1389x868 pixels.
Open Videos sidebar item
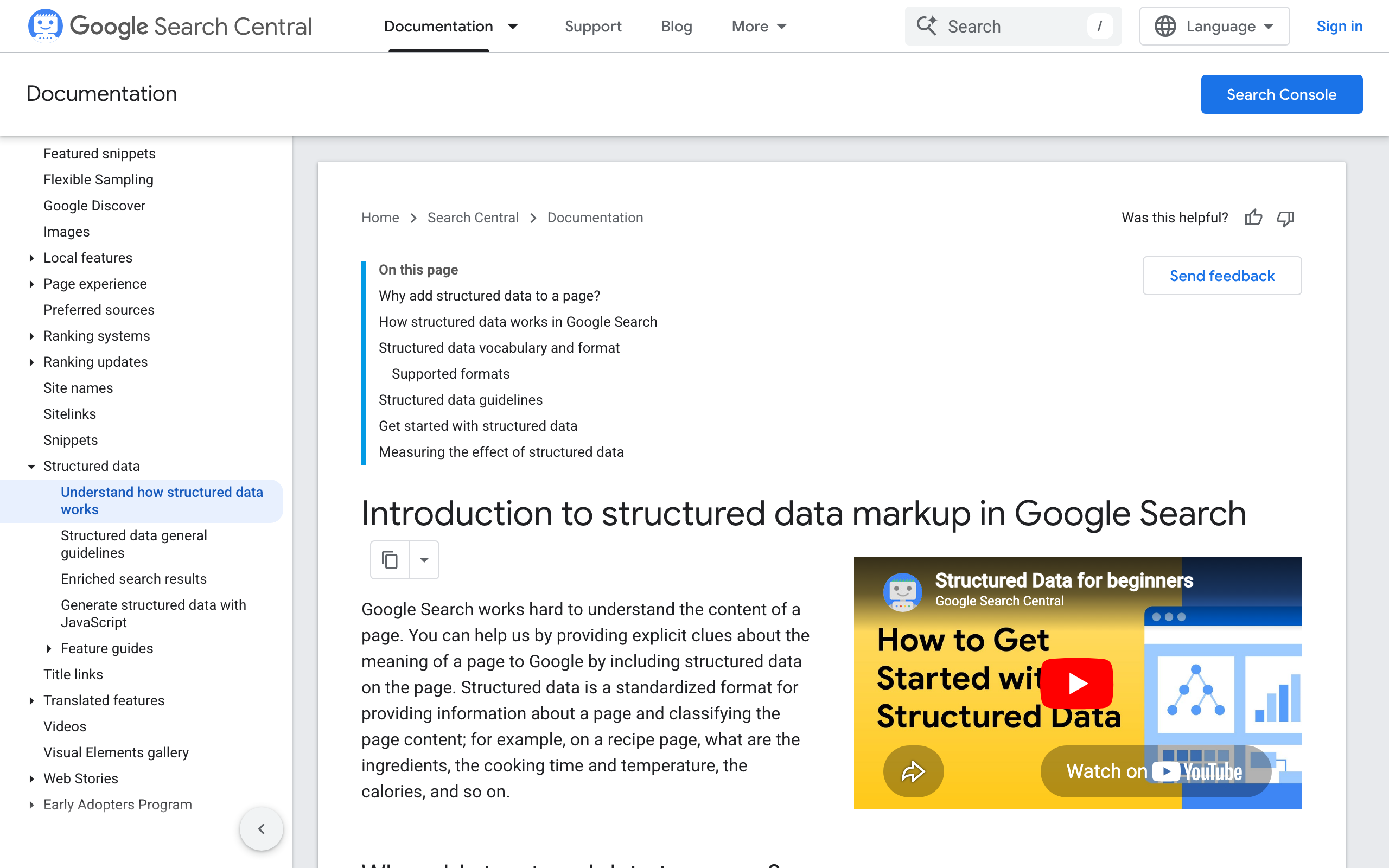65,726
